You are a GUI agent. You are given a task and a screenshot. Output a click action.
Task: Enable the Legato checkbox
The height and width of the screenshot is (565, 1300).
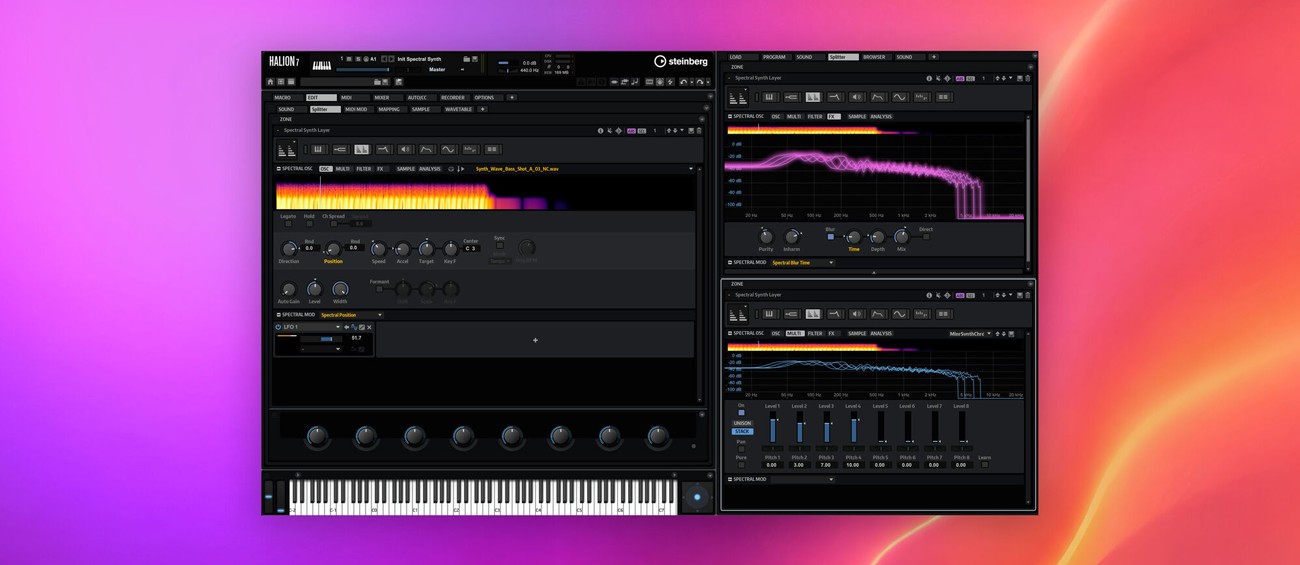(288, 224)
